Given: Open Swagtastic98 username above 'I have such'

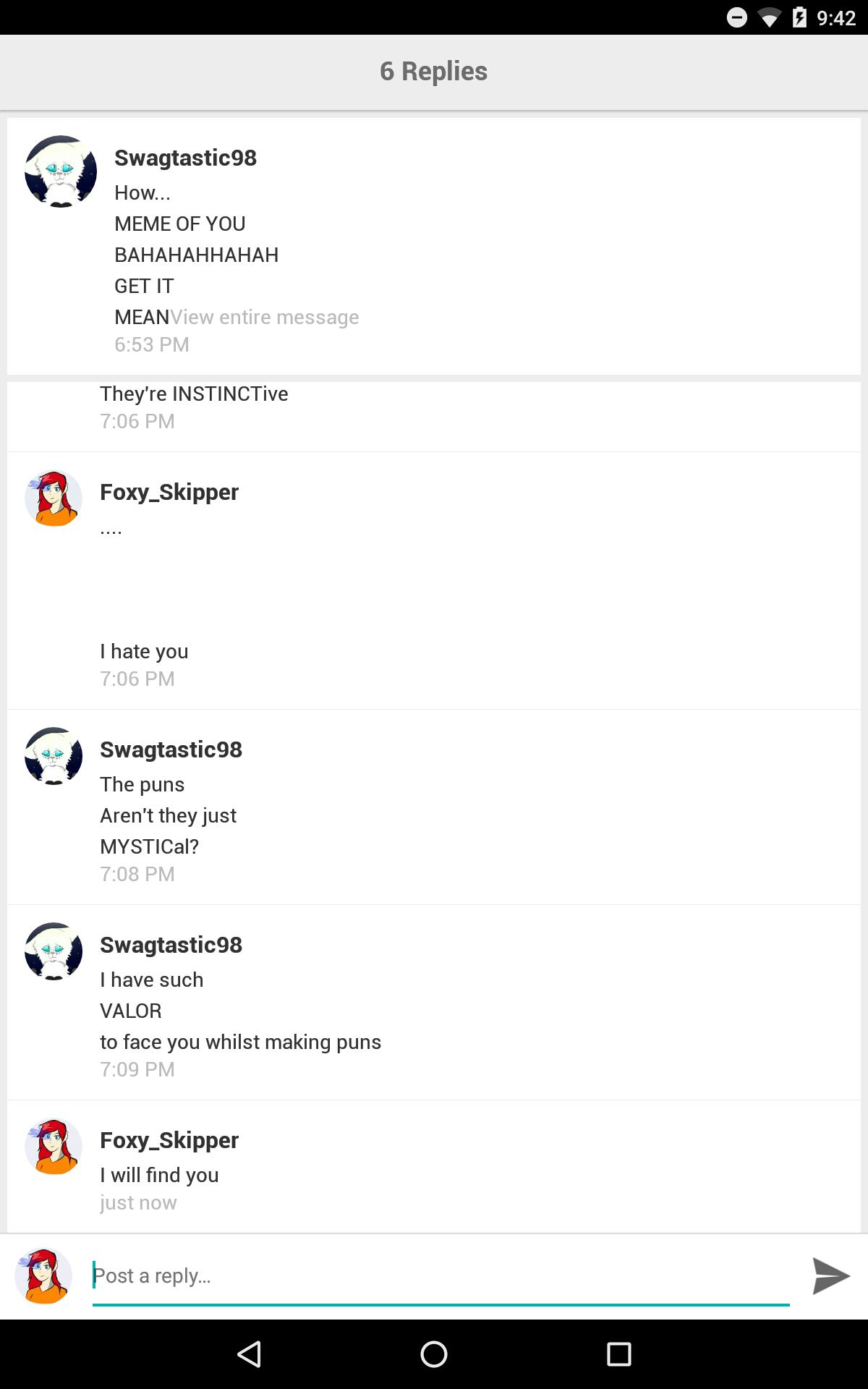Looking at the screenshot, I should click(x=171, y=945).
